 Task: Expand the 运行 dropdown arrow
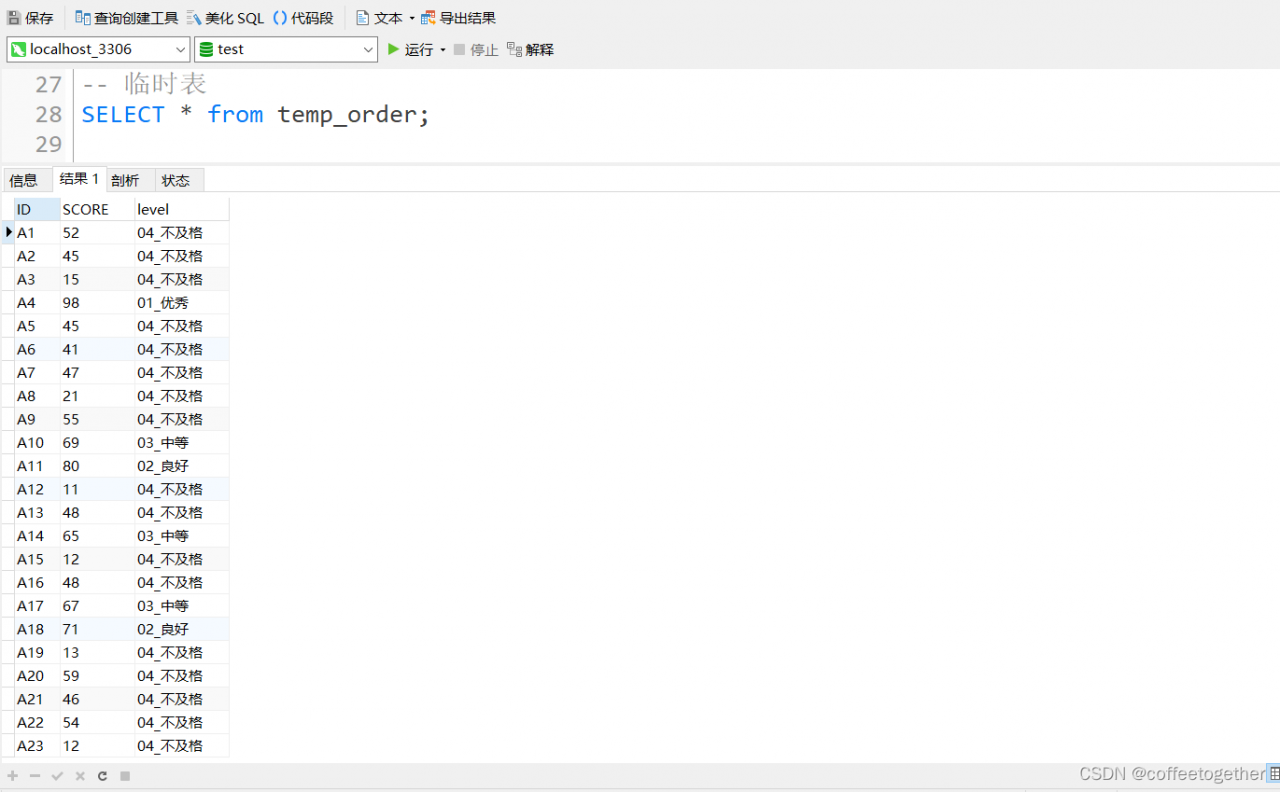(443, 49)
